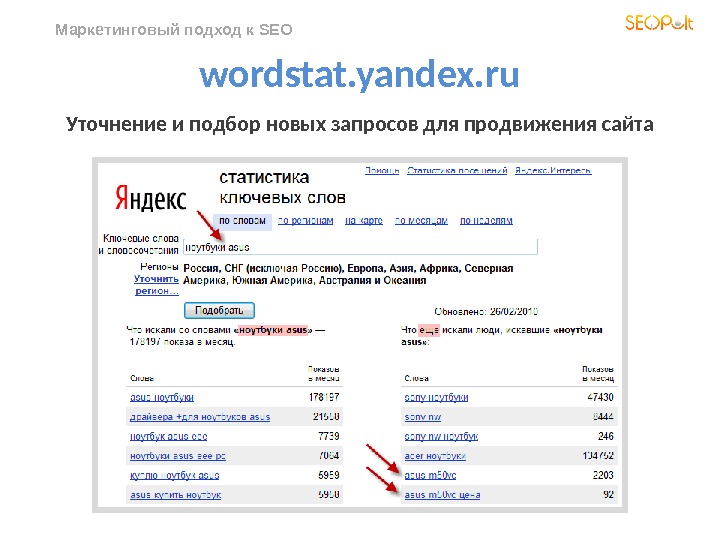Image resolution: width=720 pixels, height=540 pixels.
Task: Open 'Статистика посещений' link
Action: (457, 171)
